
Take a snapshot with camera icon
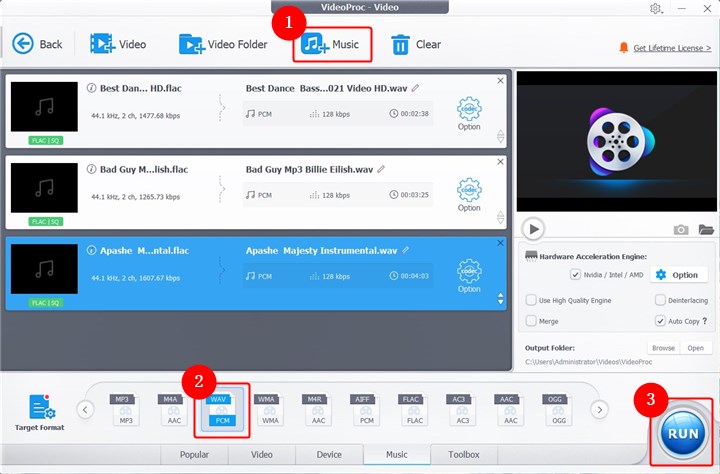point(681,229)
